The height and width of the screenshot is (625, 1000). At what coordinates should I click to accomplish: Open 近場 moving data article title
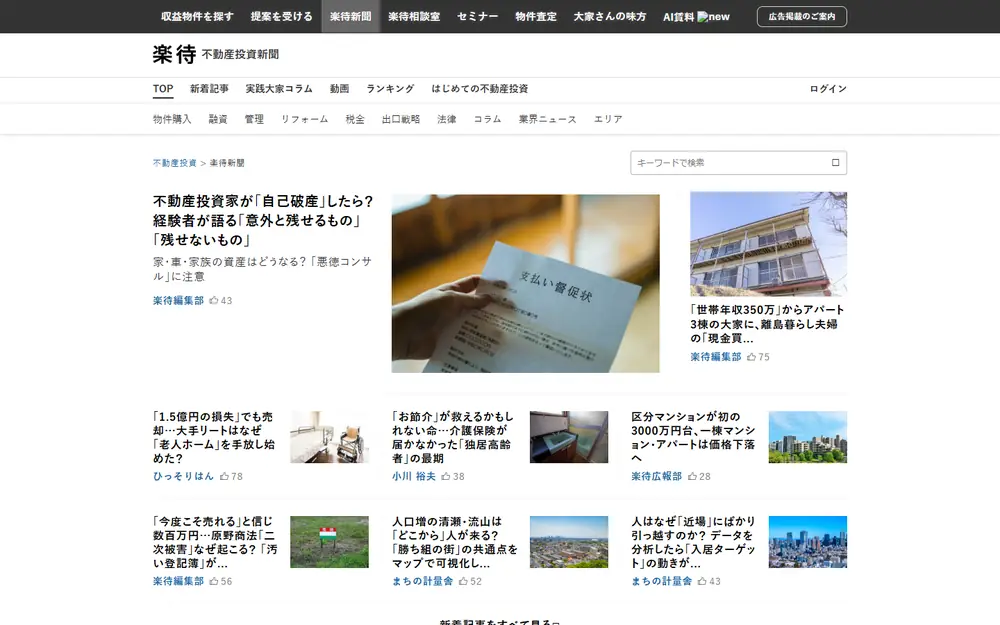(693, 542)
